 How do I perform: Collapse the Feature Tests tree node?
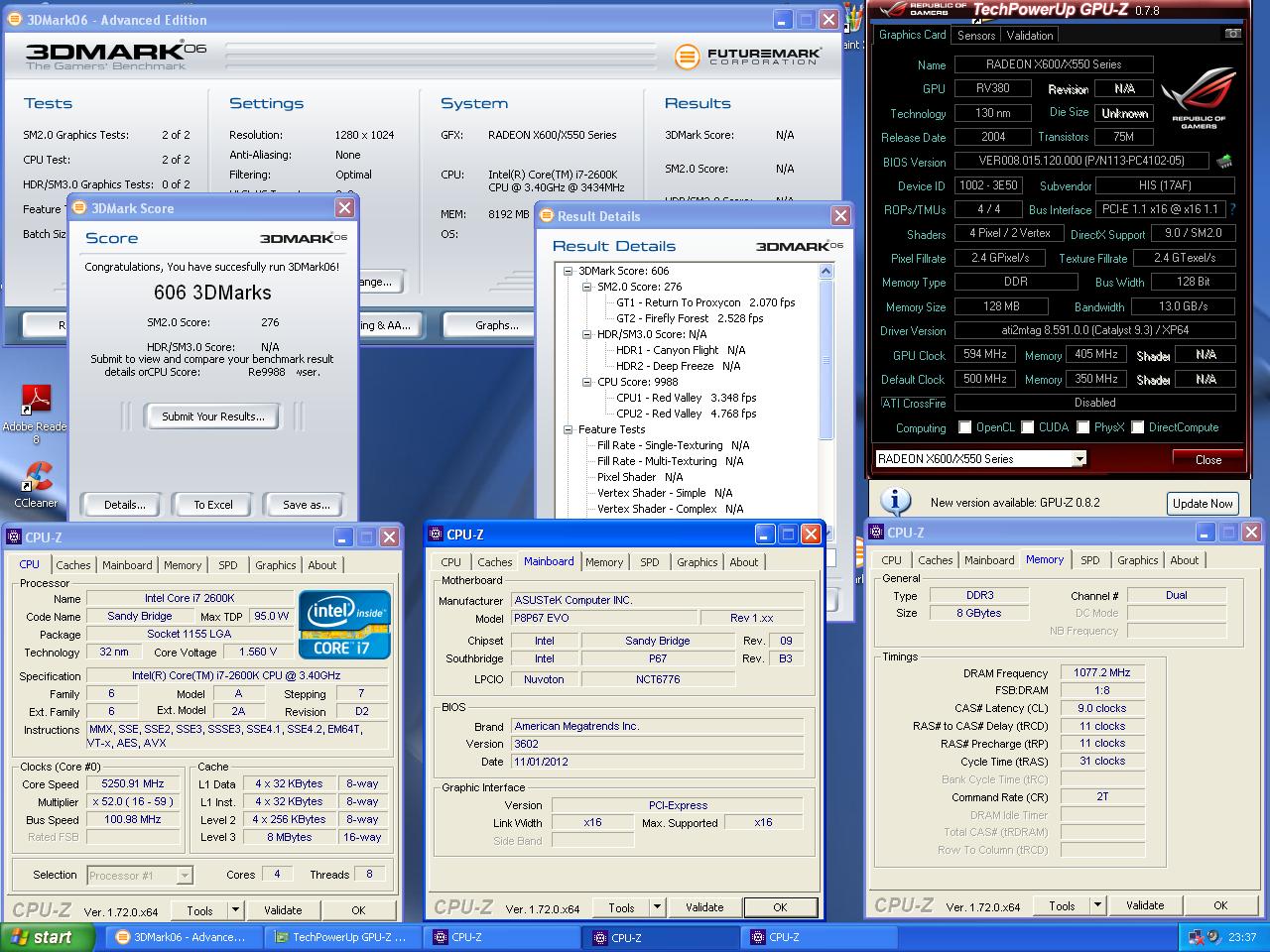pos(569,429)
